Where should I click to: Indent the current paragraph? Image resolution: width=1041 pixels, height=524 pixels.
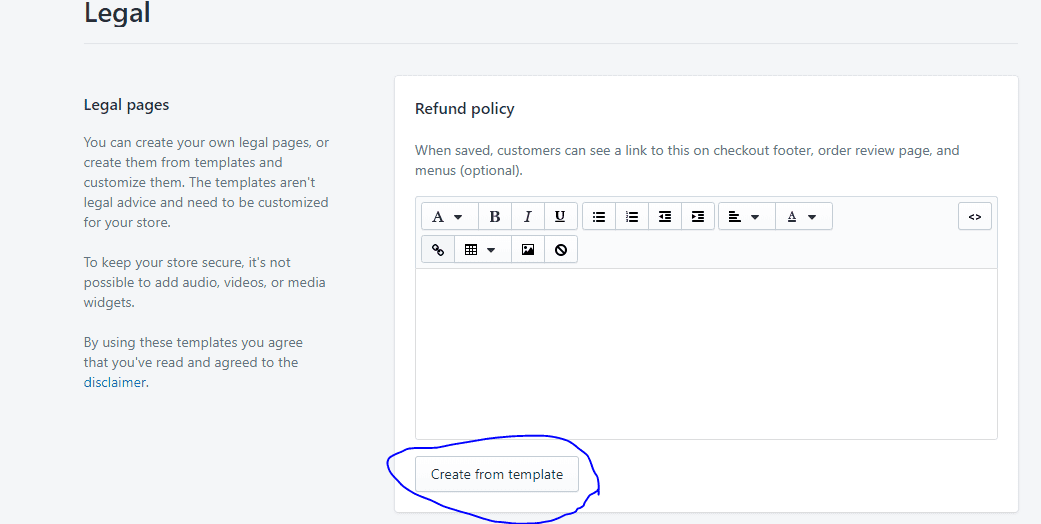tap(698, 217)
